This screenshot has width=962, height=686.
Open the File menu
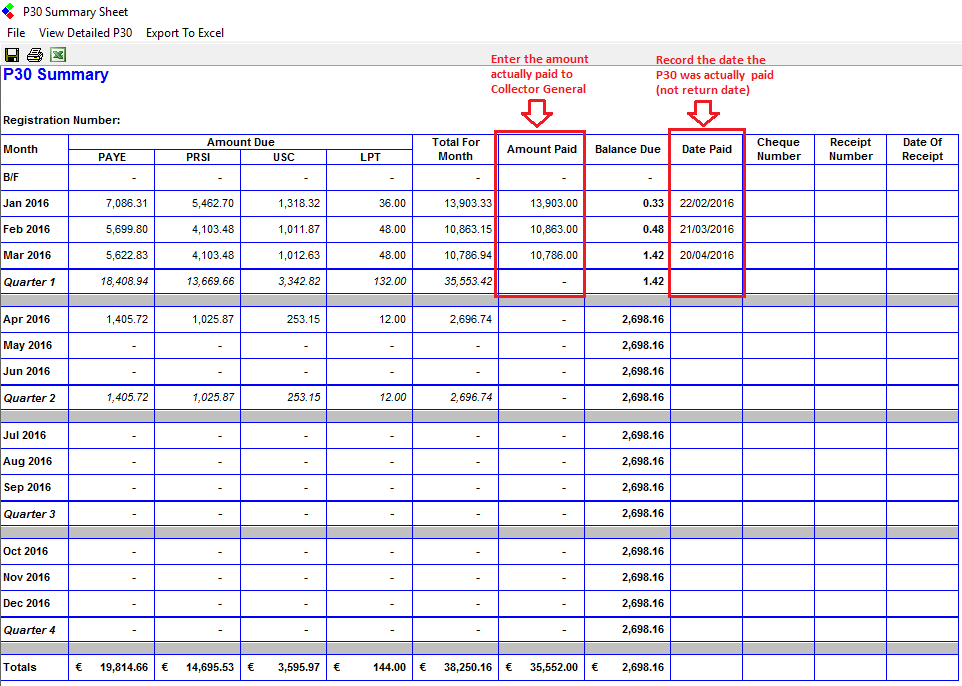pyautogui.click(x=16, y=33)
